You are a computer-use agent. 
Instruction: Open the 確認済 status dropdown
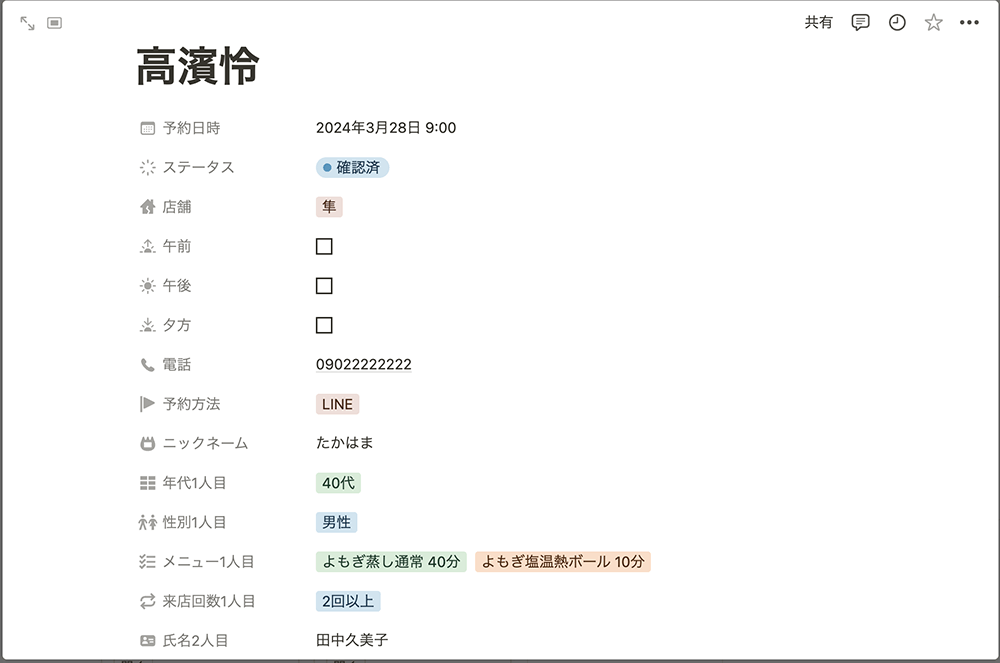pos(352,168)
